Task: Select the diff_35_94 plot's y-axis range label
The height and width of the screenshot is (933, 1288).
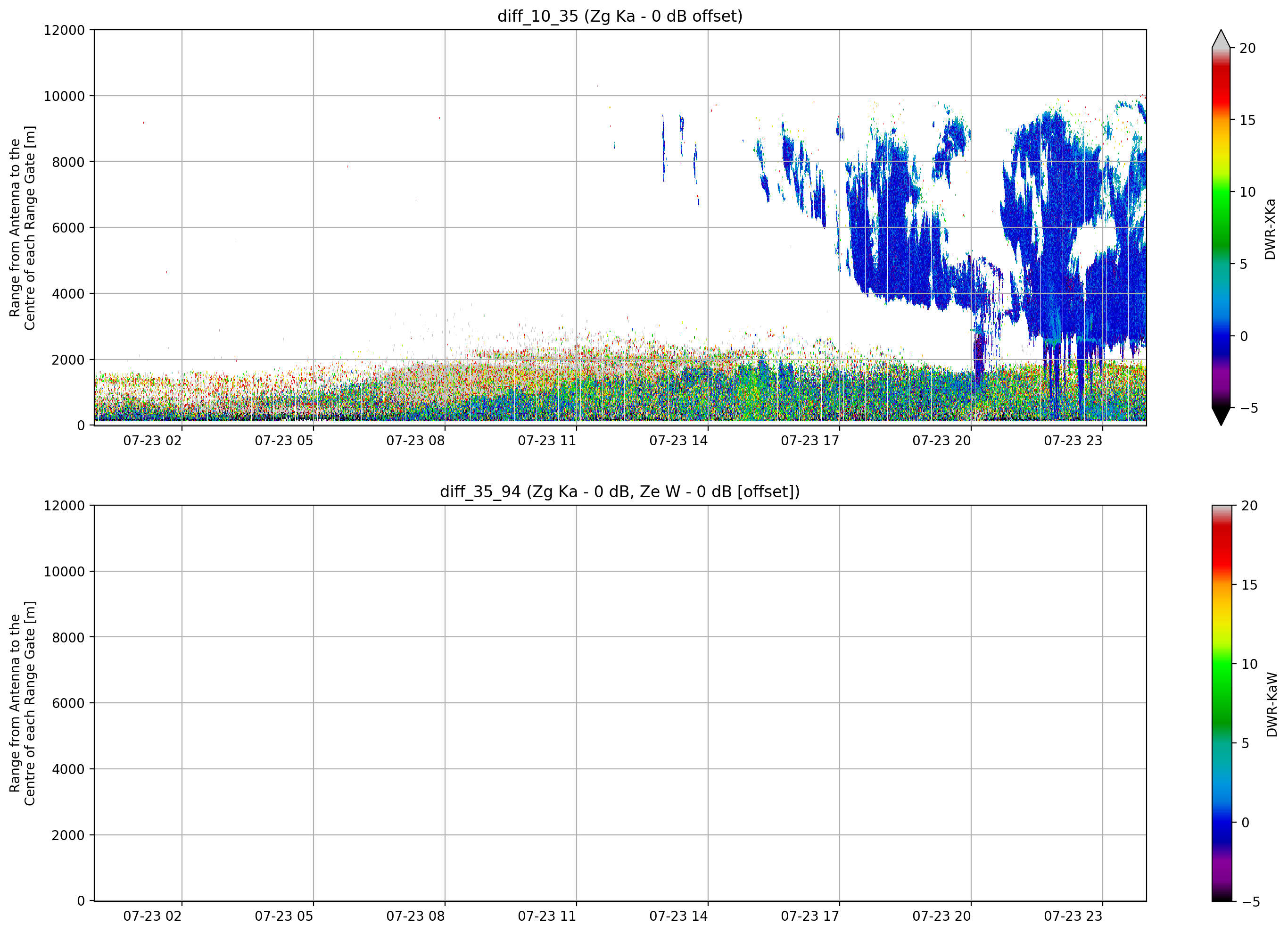Action: point(23,703)
